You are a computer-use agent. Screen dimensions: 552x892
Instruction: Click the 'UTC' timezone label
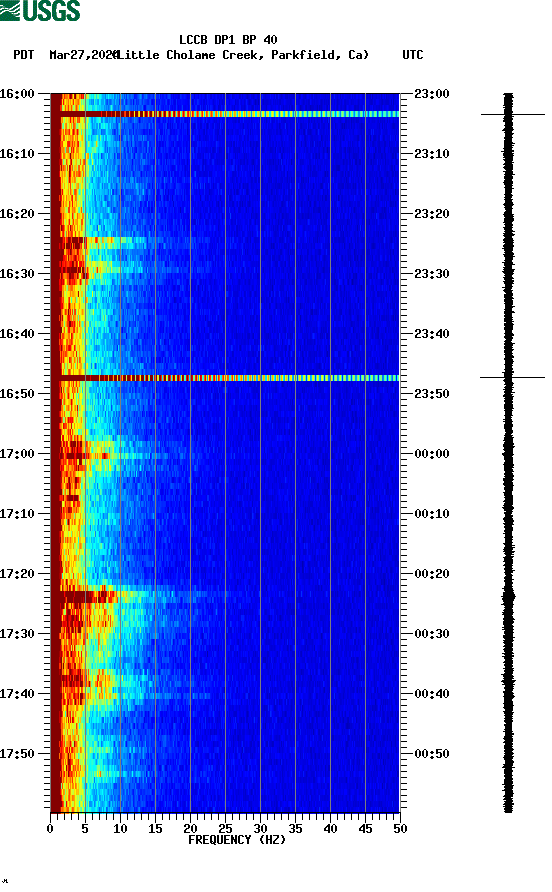pyautogui.click(x=413, y=55)
